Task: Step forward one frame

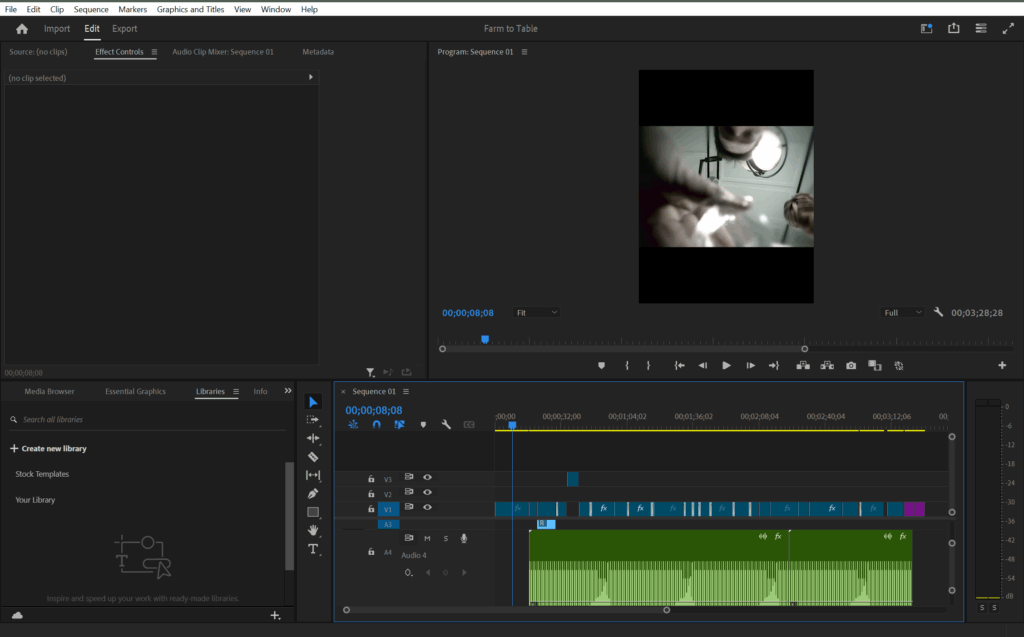Action: pyautogui.click(x=750, y=366)
